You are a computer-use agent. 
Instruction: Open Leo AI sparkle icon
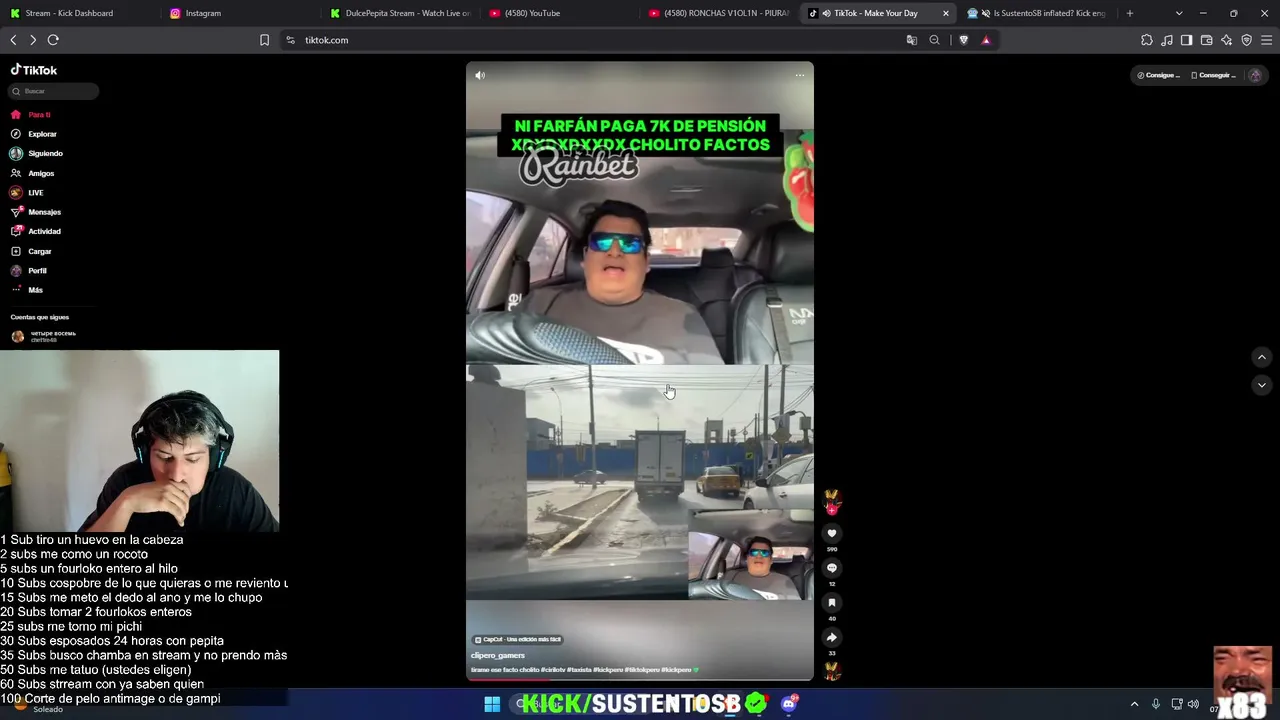[1226, 40]
